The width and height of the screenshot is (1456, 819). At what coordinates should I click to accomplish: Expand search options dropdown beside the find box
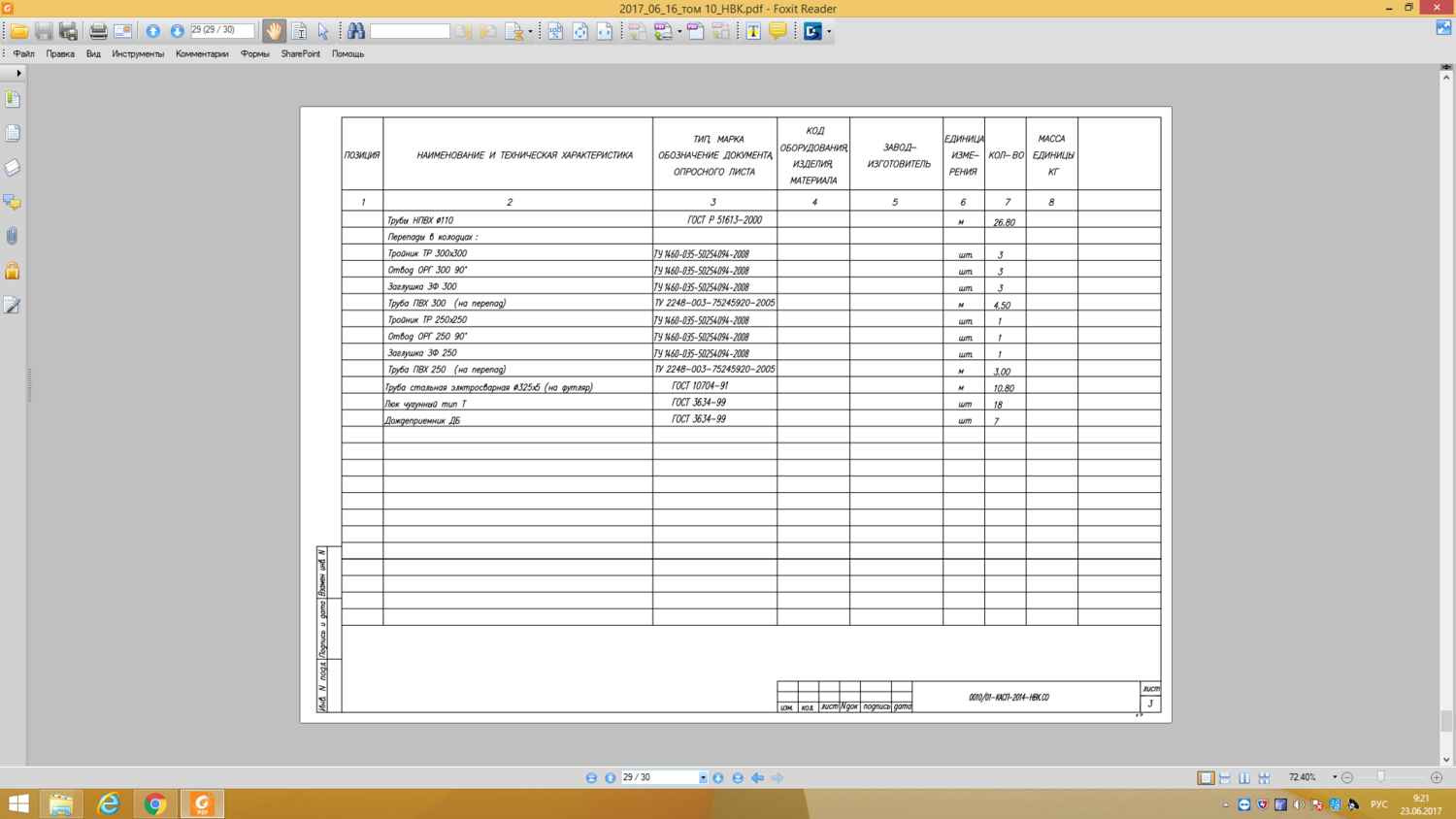[x=530, y=32]
